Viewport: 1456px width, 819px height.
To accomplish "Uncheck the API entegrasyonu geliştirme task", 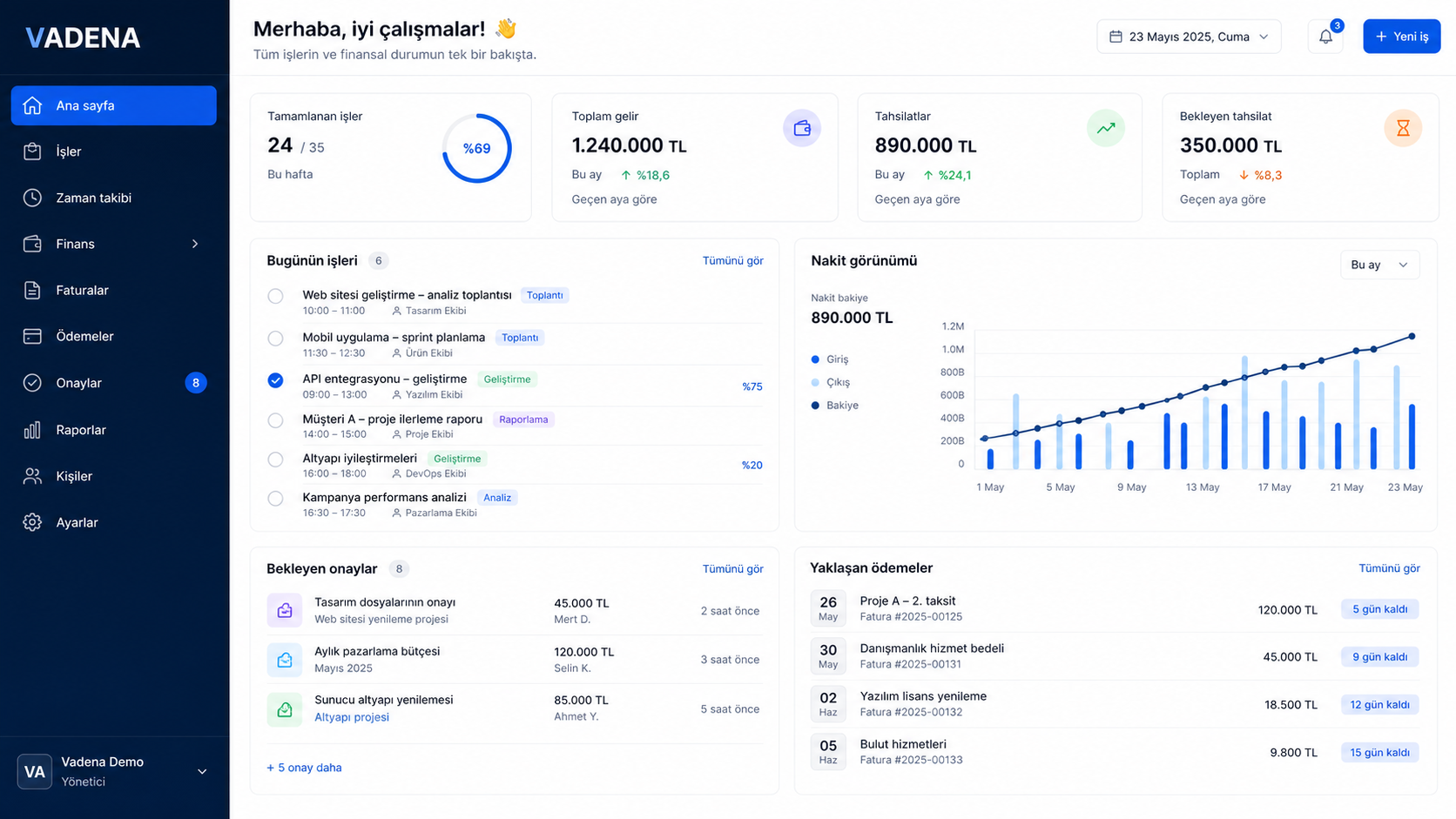I will pos(275,380).
